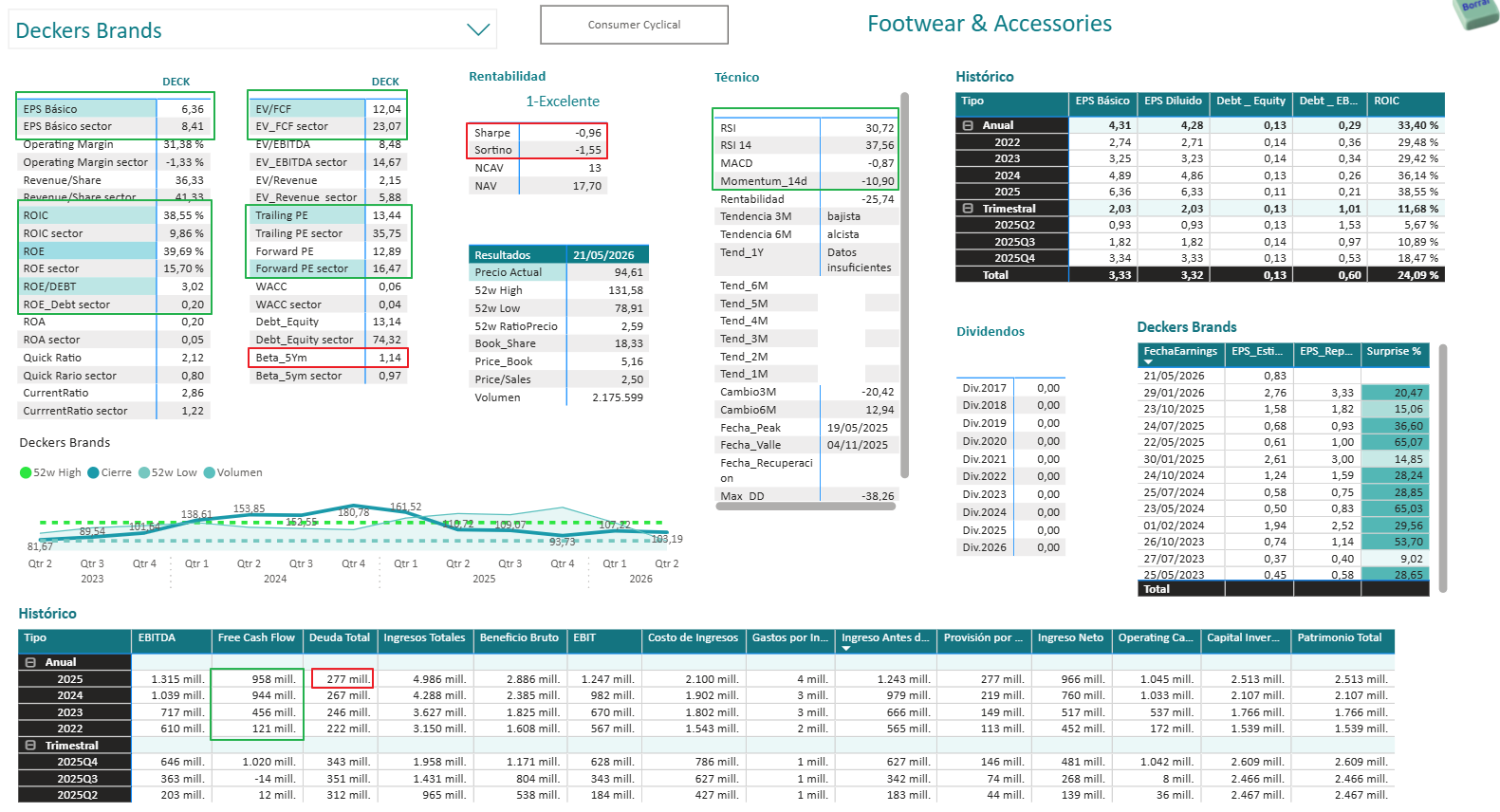Click the 1-Excelente rating text
This screenshot has height=812, width=1500.
(563, 101)
